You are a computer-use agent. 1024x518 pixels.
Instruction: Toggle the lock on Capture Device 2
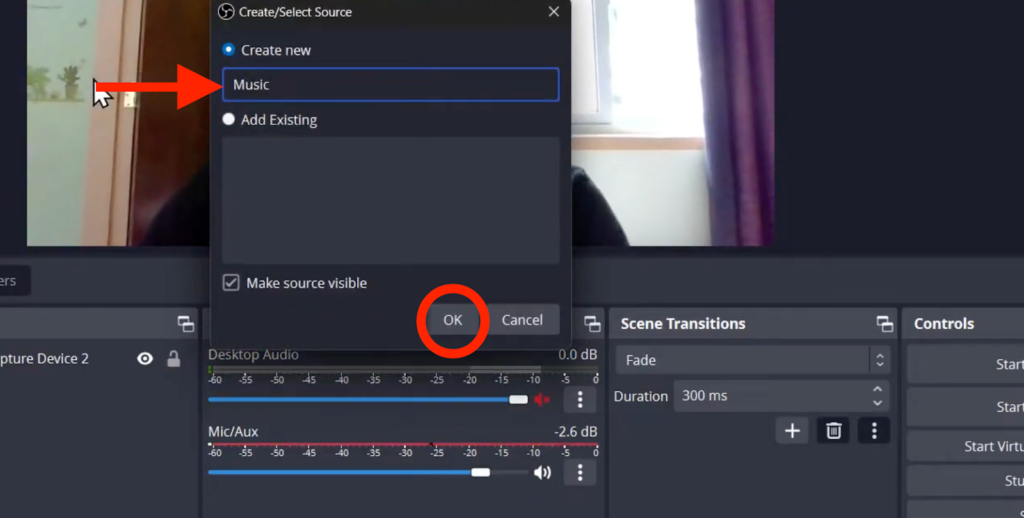point(174,359)
